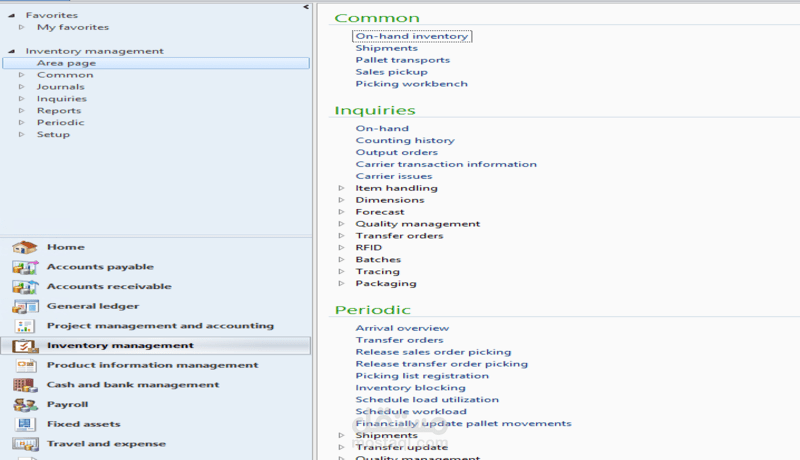The height and width of the screenshot is (460, 800).
Task: Collapse Inventory management tree node
Action: tap(11, 51)
